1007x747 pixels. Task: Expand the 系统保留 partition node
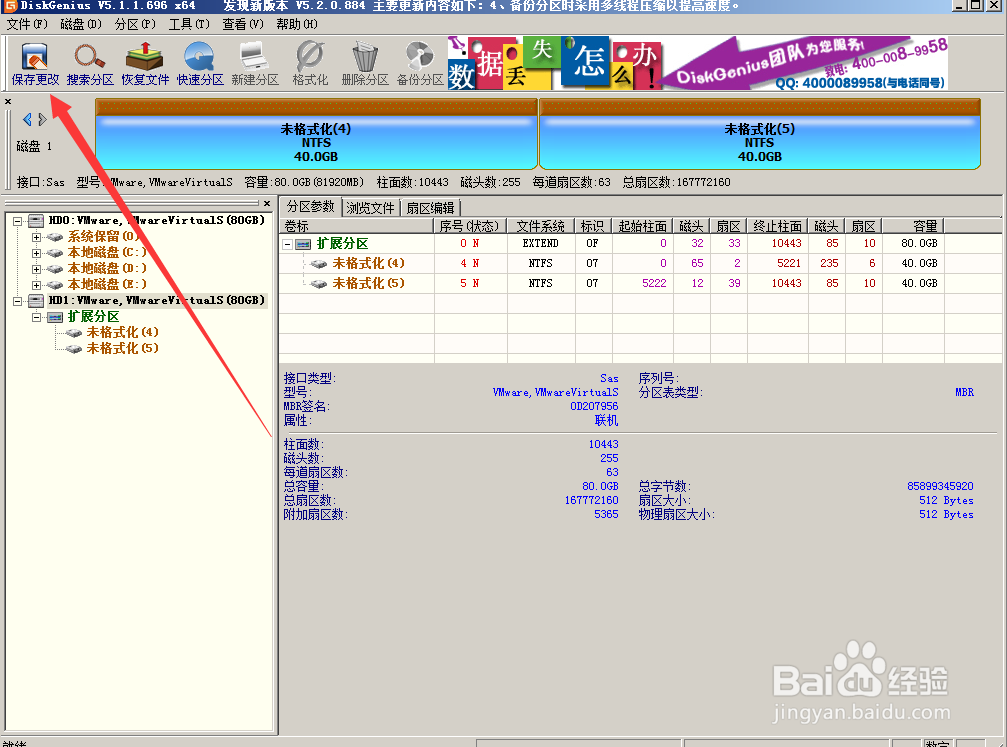tap(37, 237)
